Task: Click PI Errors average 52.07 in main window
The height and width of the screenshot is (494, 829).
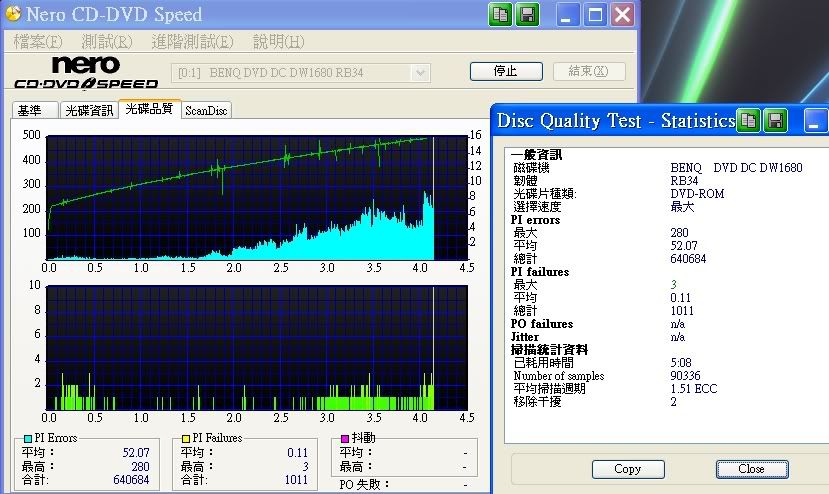Action: 136,453
